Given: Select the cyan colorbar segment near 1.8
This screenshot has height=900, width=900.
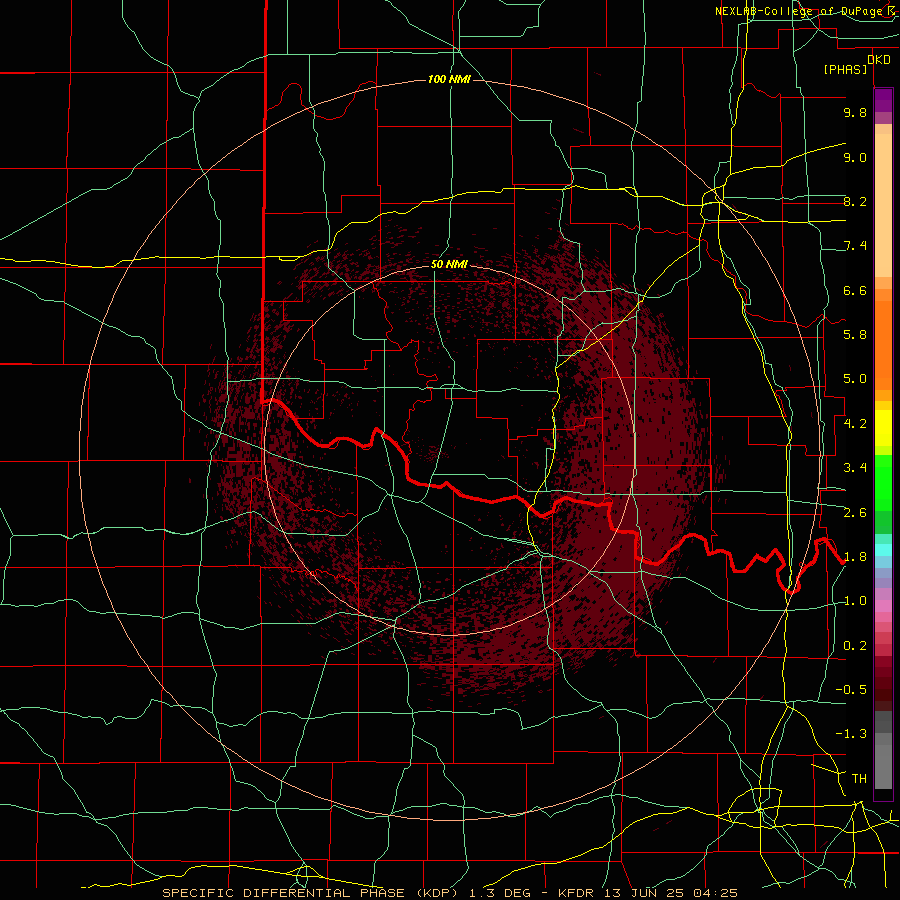Looking at the screenshot, I should pos(883,550).
